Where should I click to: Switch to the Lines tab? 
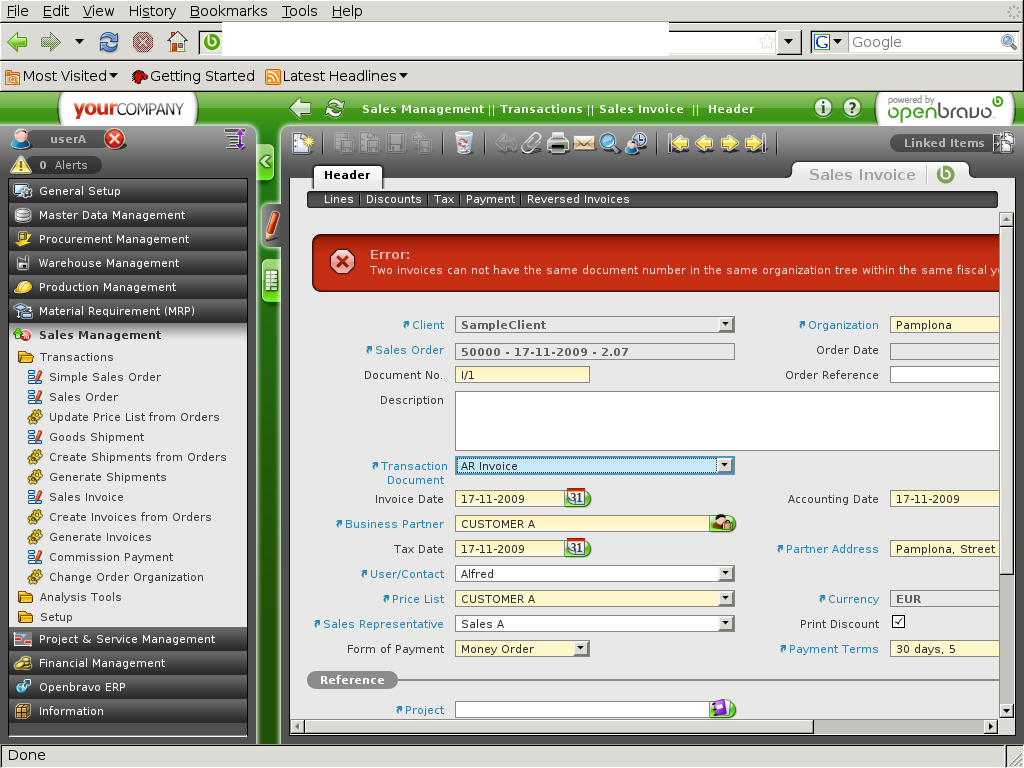(x=338, y=199)
